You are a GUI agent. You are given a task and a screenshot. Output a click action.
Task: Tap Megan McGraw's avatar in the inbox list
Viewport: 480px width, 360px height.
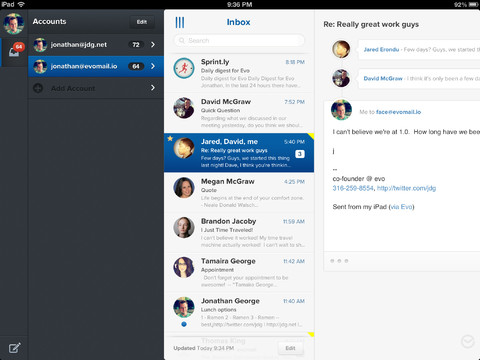pos(184,187)
